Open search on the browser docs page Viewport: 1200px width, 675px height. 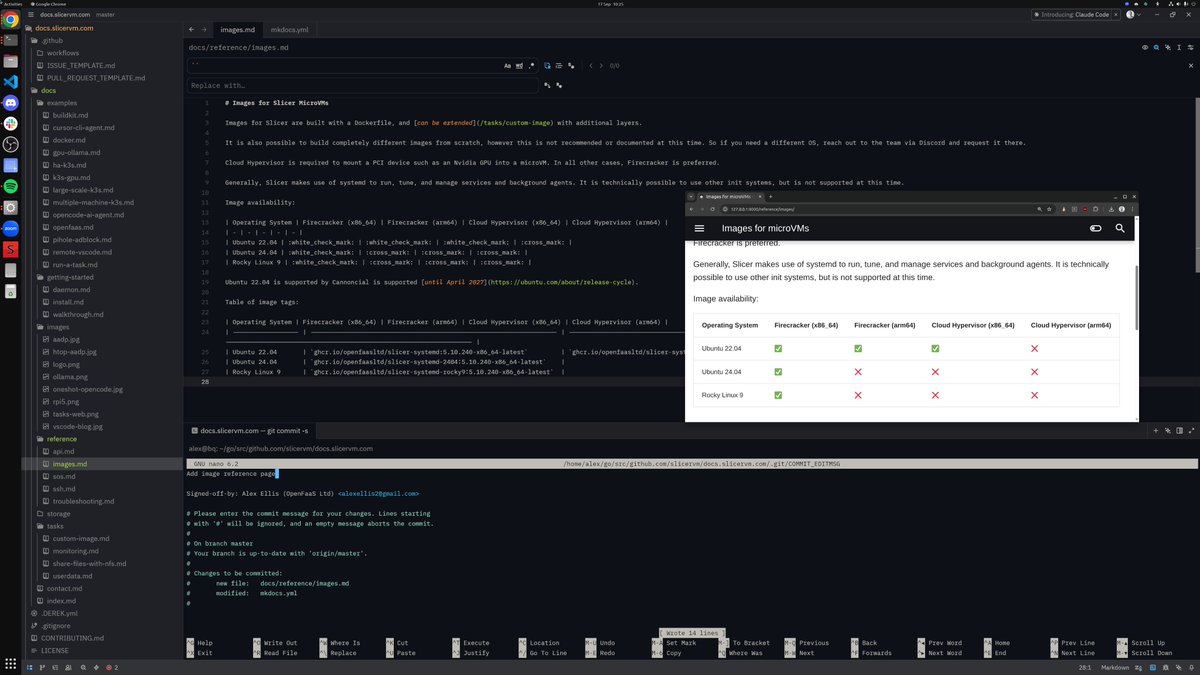pos(1120,228)
